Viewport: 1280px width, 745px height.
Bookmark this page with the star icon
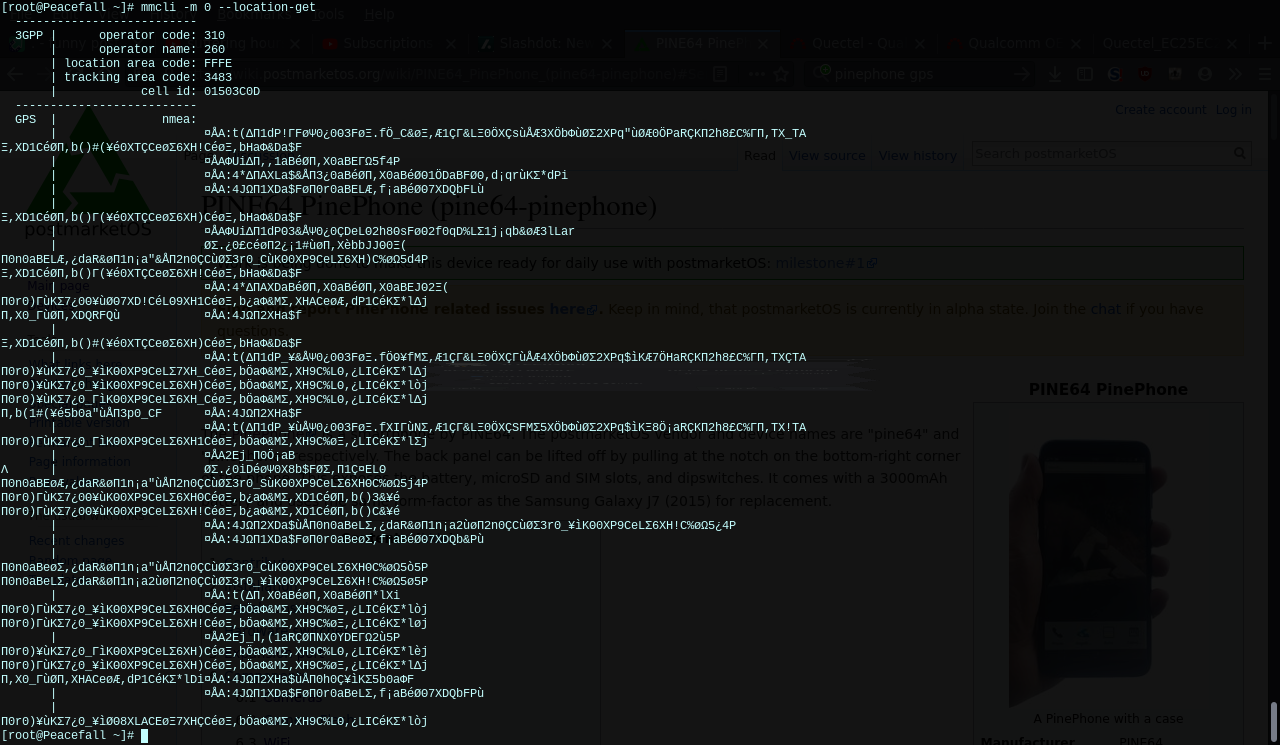click(782, 74)
